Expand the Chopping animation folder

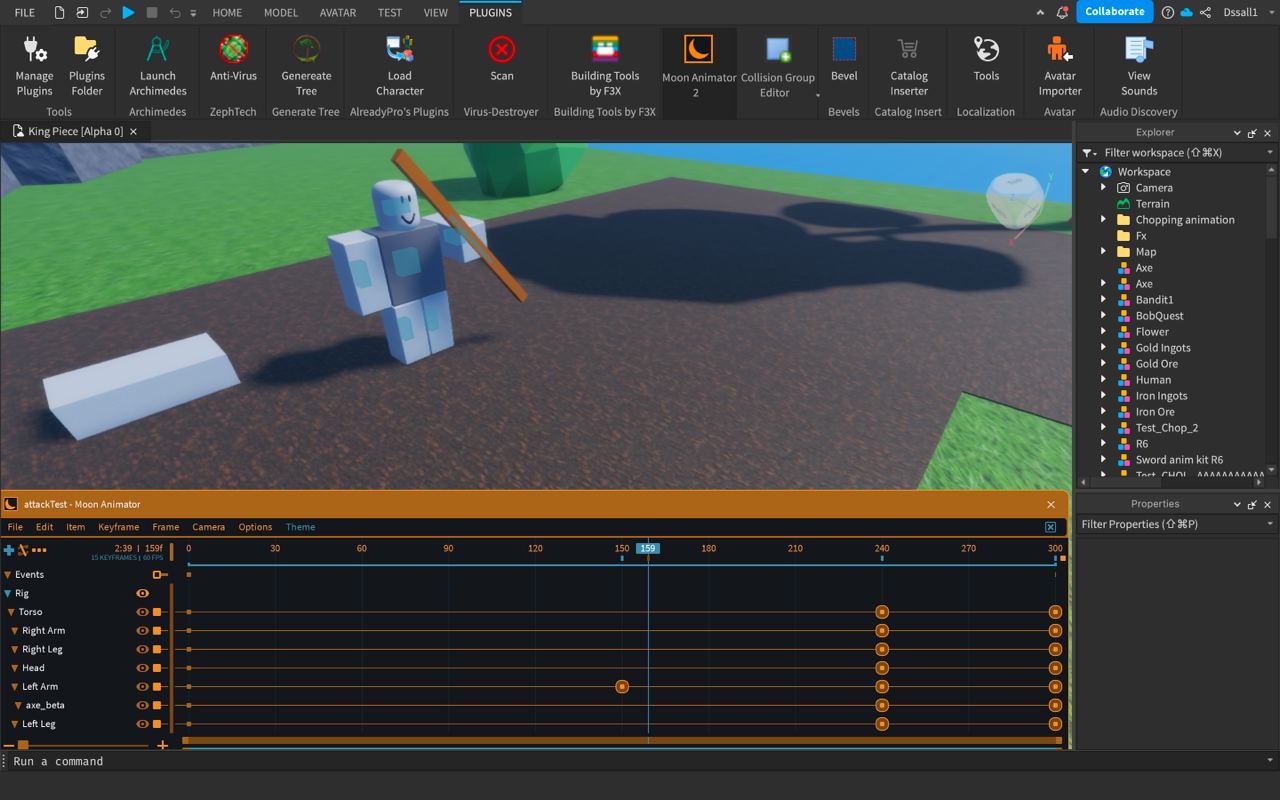pyautogui.click(x=1104, y=220)
